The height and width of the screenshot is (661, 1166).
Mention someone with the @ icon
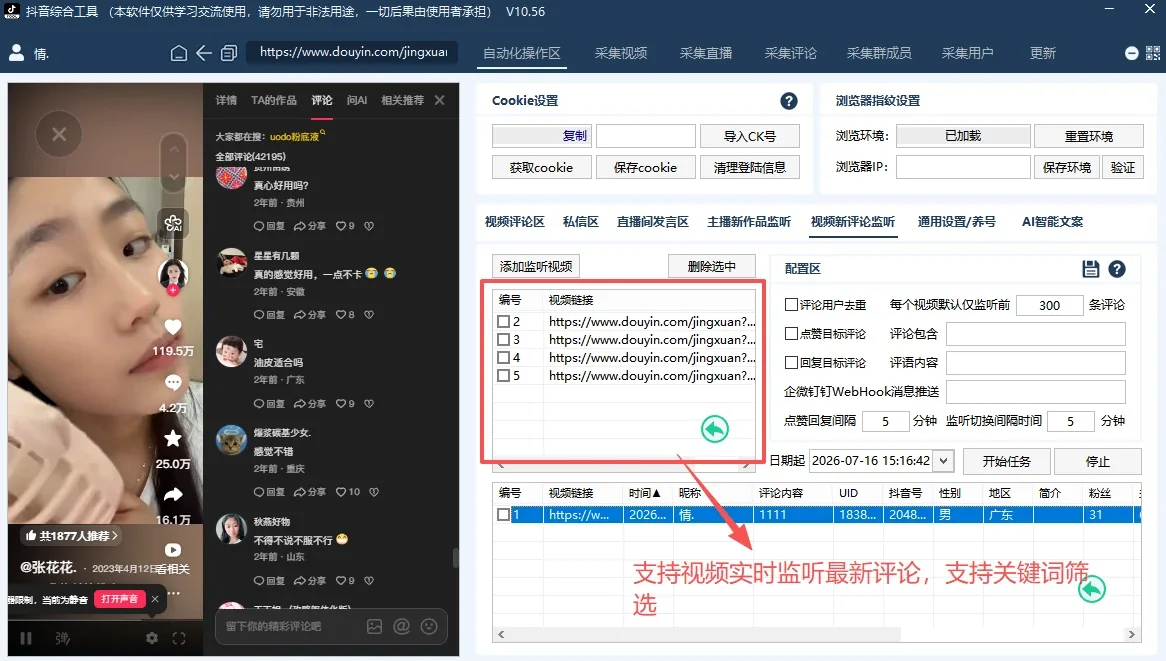click(402, 626)
